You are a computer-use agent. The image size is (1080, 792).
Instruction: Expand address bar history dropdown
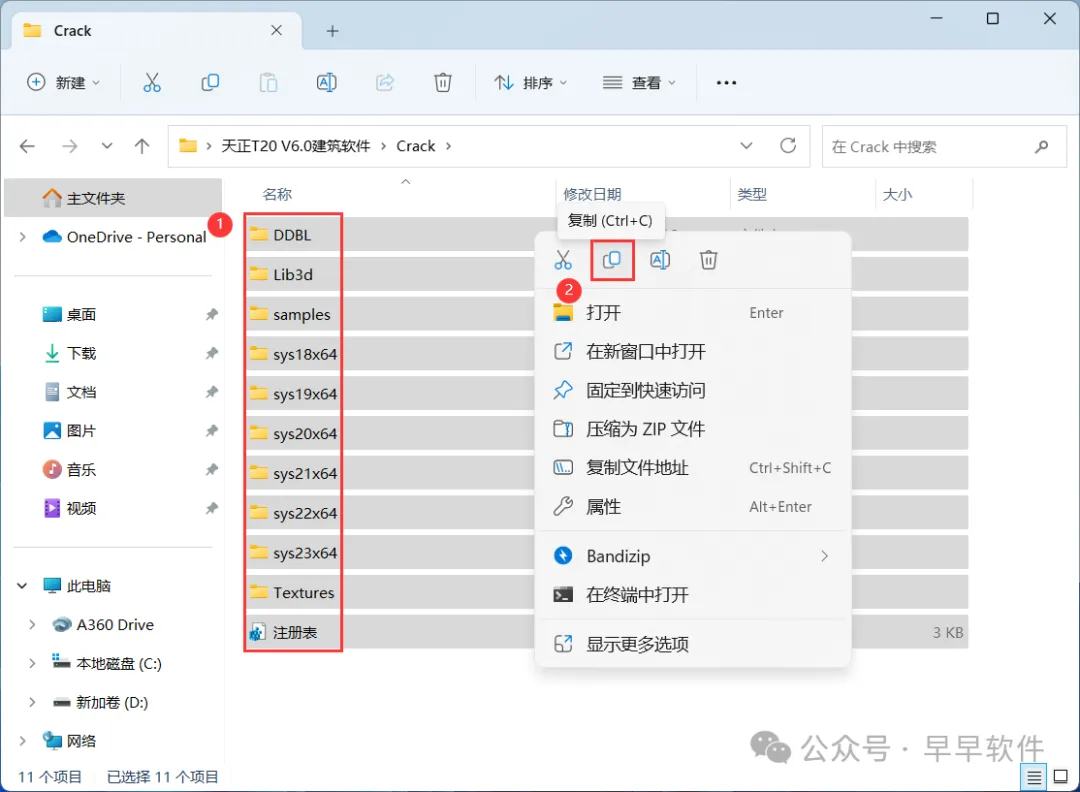pyautogui.click(x=746, y=146)
